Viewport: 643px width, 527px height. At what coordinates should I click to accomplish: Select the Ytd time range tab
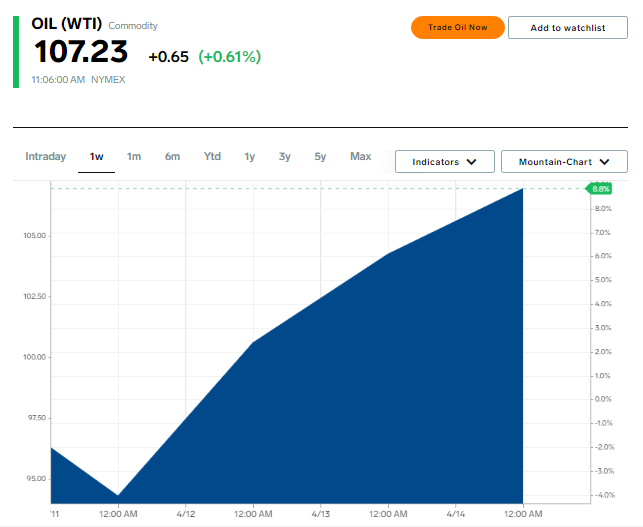[x=212, y=156]
